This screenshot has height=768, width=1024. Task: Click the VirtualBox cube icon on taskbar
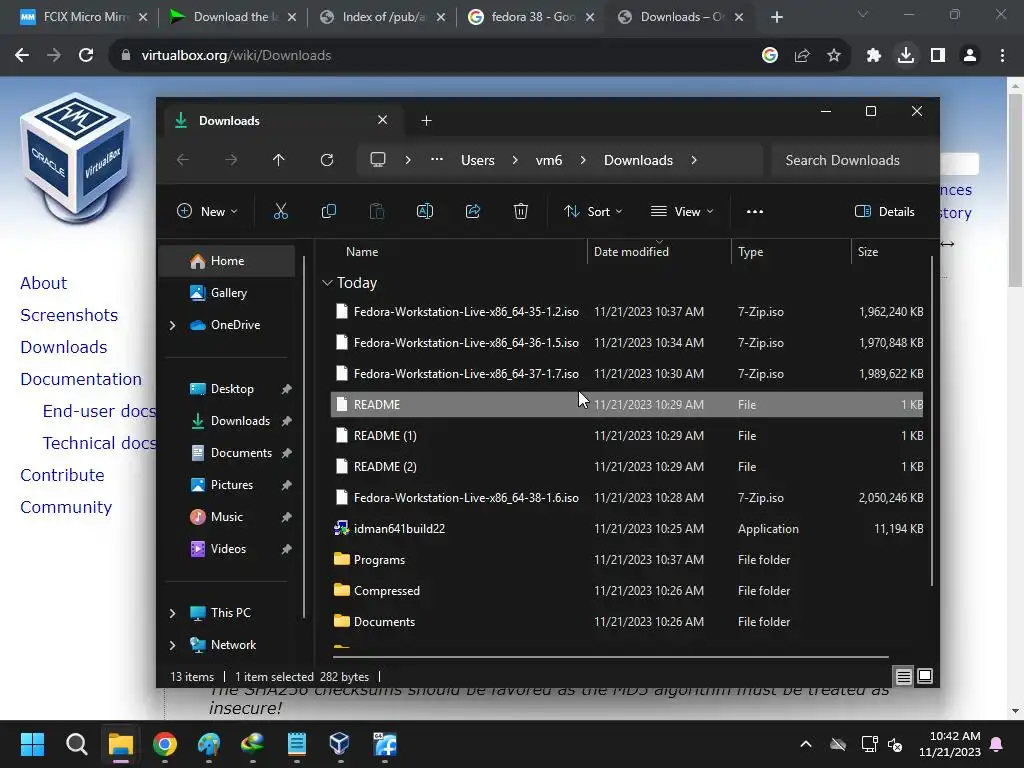click(x=339, y=744)
